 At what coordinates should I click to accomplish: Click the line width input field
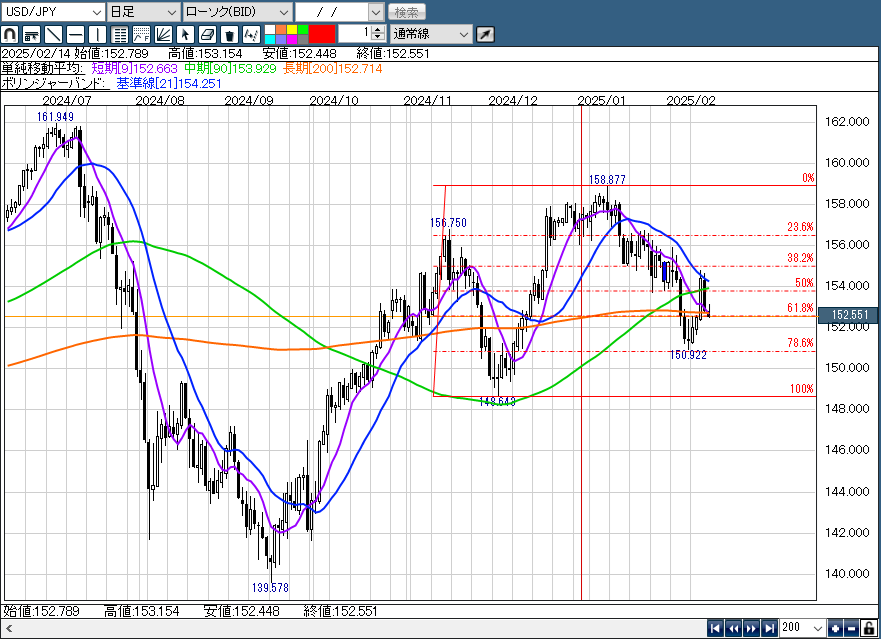pyautogui.click(x=355, y=34)
